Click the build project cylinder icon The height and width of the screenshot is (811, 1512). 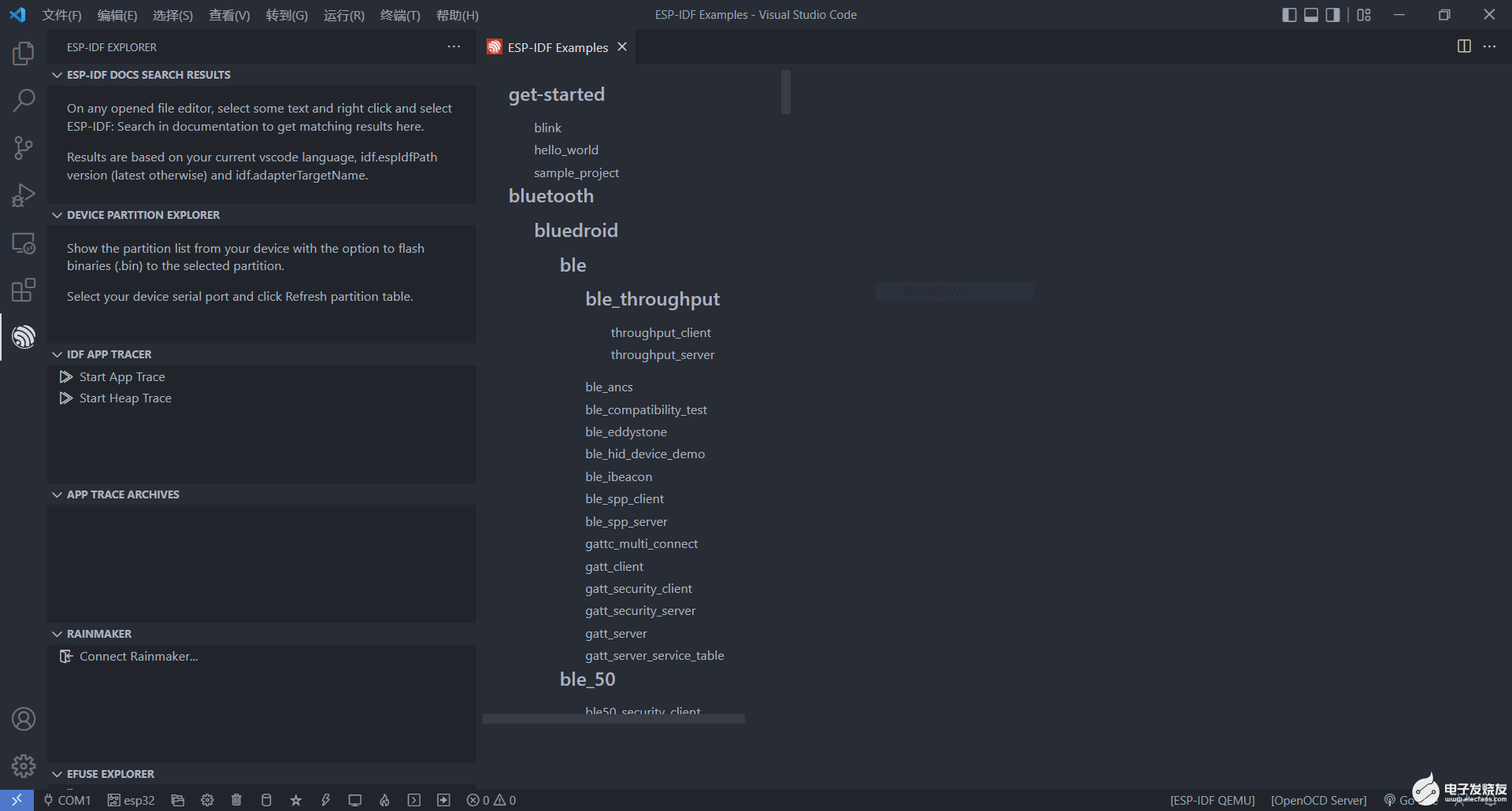(266, 800)
